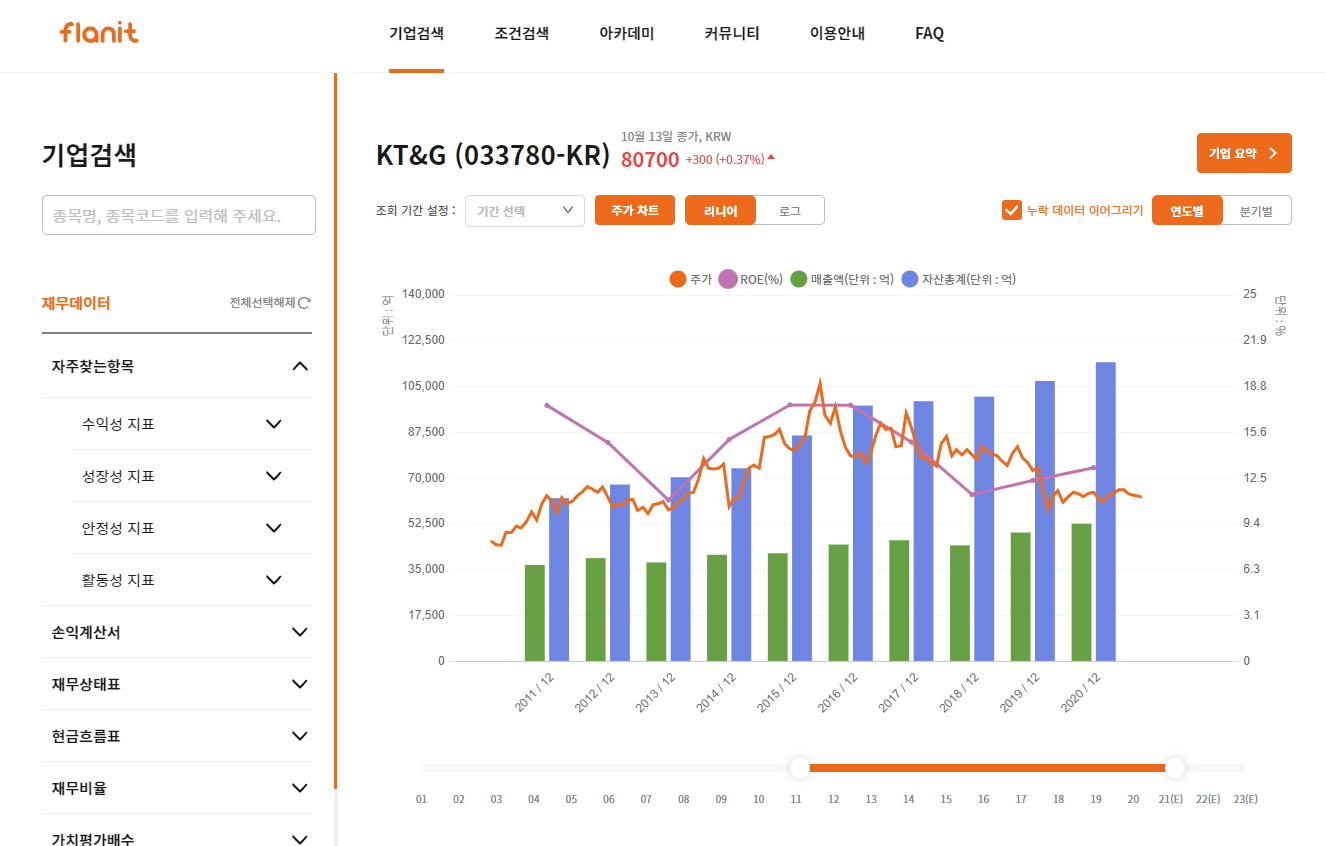Click the right range slider handle
Image resolution: width=1325 pixels, height=846 pixels.
[x=1175, y=767]
